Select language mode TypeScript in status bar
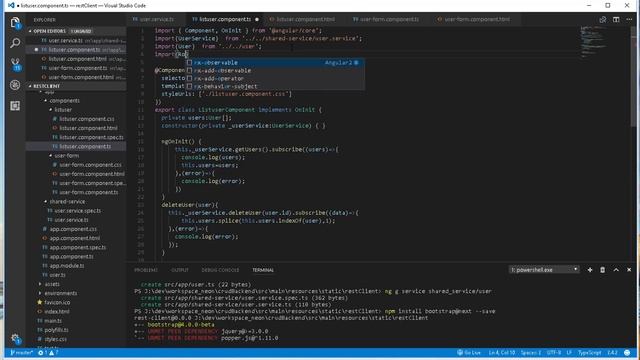640x360 pixels. click(x=589, y=353)
